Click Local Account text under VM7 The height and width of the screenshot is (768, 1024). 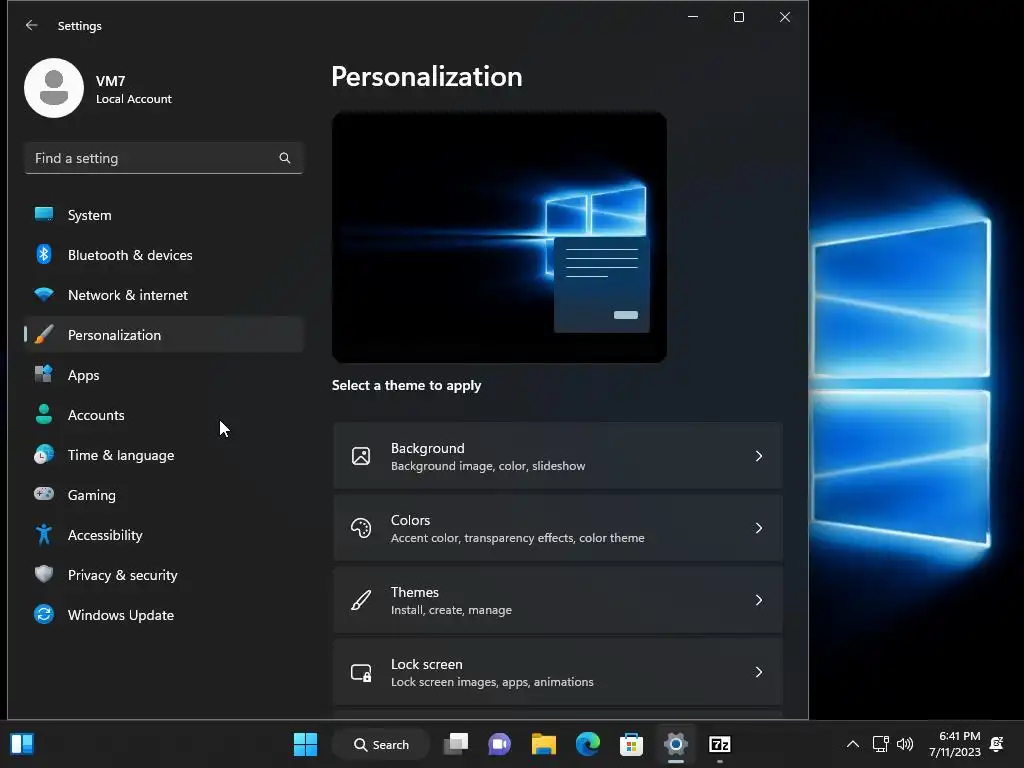pos(134,99)
